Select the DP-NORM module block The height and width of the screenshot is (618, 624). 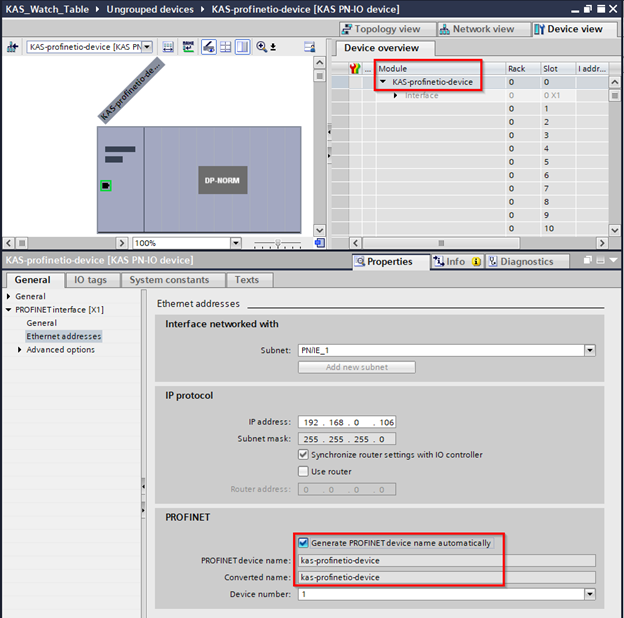point(222,180)
